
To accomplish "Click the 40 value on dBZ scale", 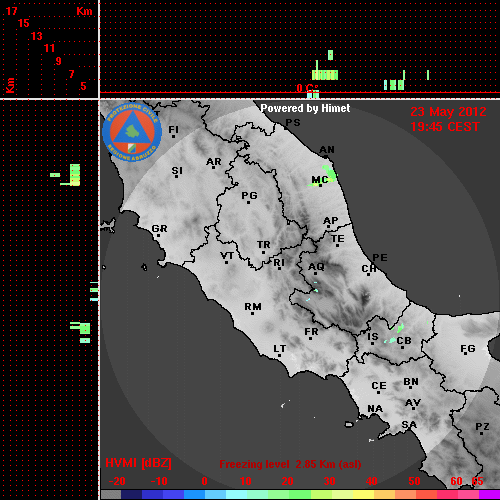I will (372, 481).
